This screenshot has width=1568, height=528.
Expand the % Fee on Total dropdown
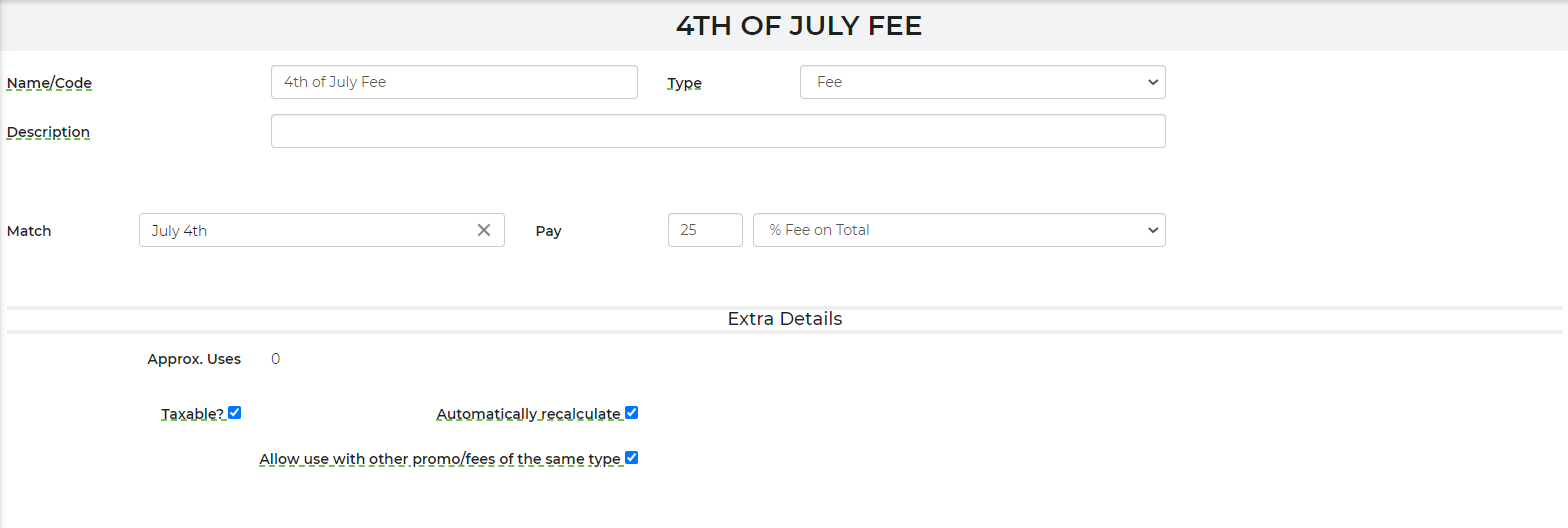point(959,230)
